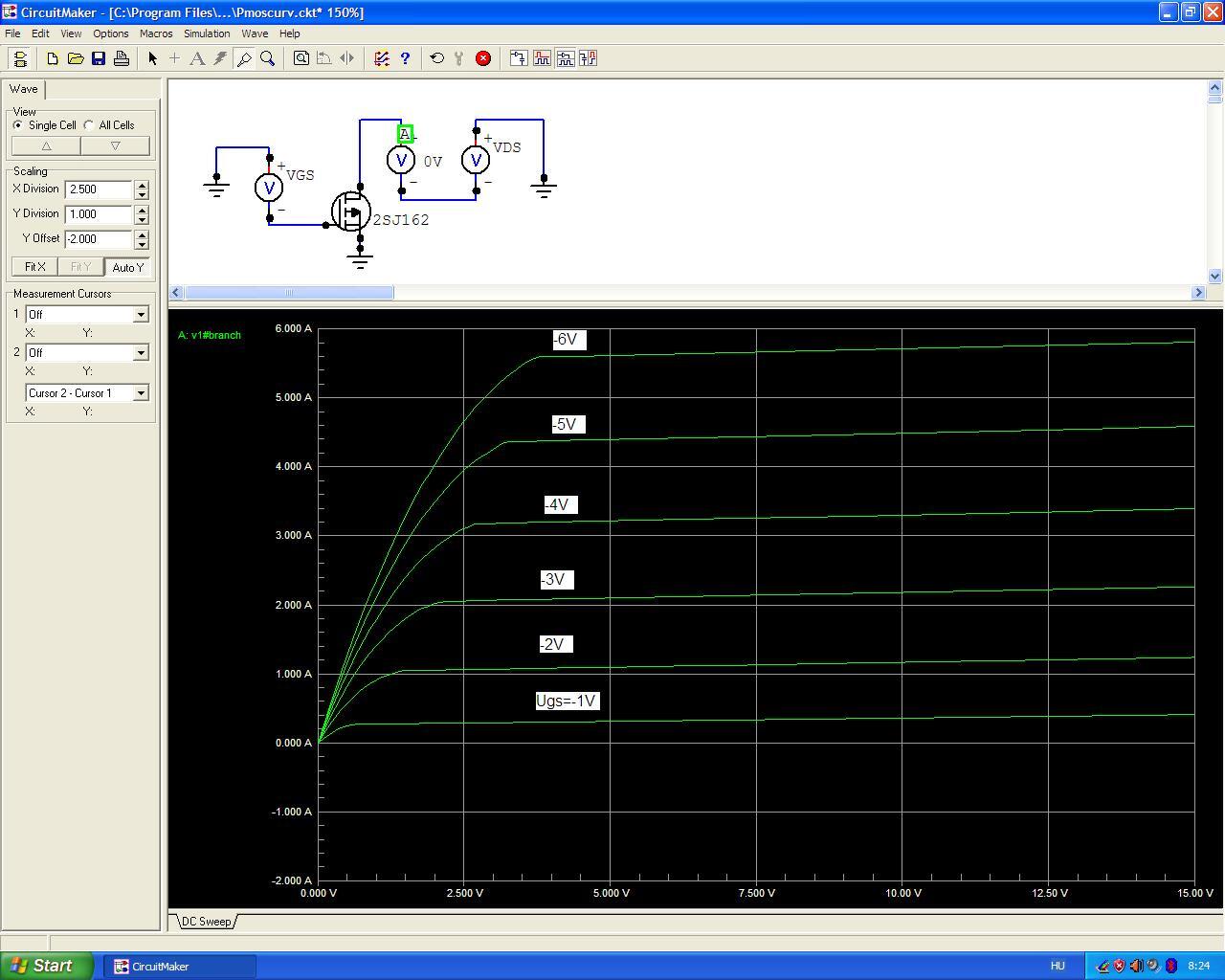This screenshot has width=1225, height=980.
Task: Switch to the DC Sweep tab
Action: (207, 922)
